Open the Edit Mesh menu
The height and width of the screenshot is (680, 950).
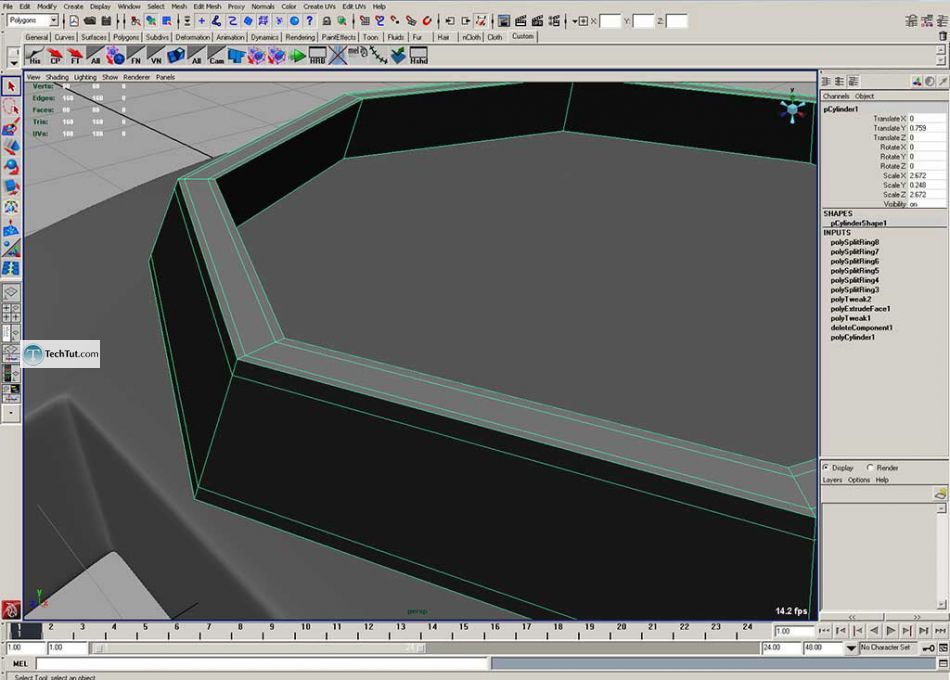pos(207,6)
